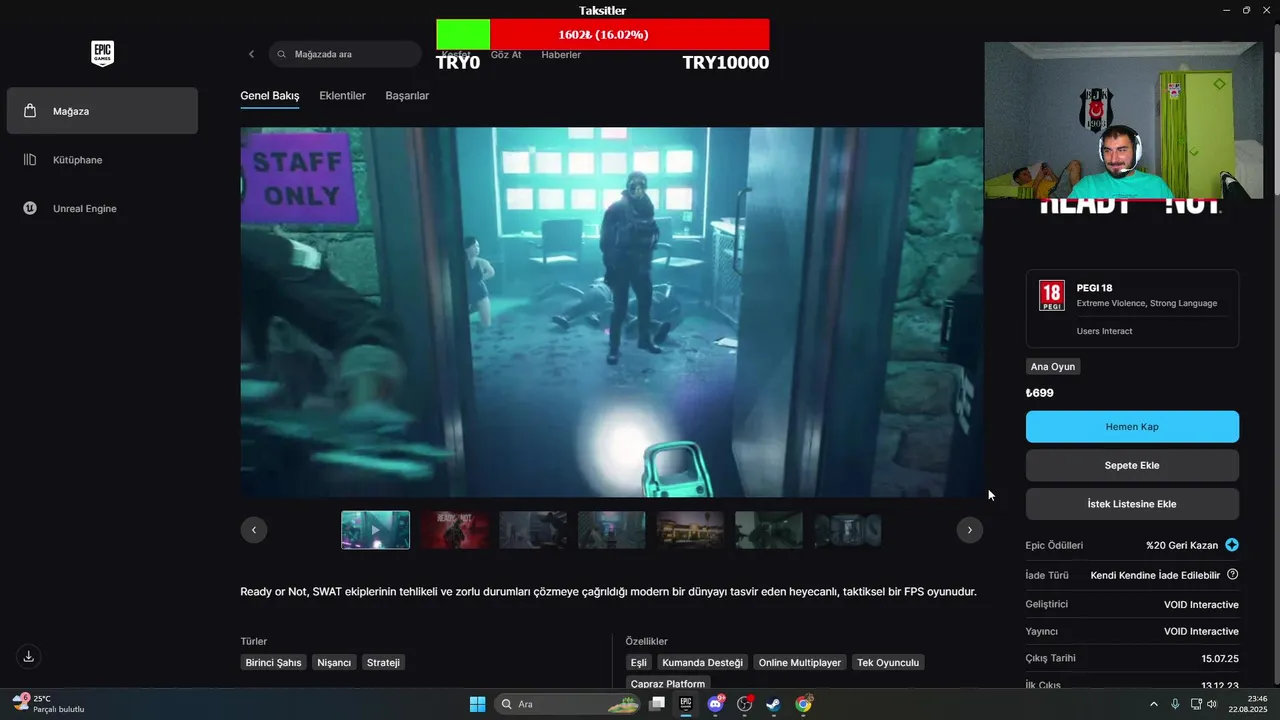The height and width of the screenshot is (720, 1280).
Task: Click the ₺699 price text
Action: [1040, 393]
